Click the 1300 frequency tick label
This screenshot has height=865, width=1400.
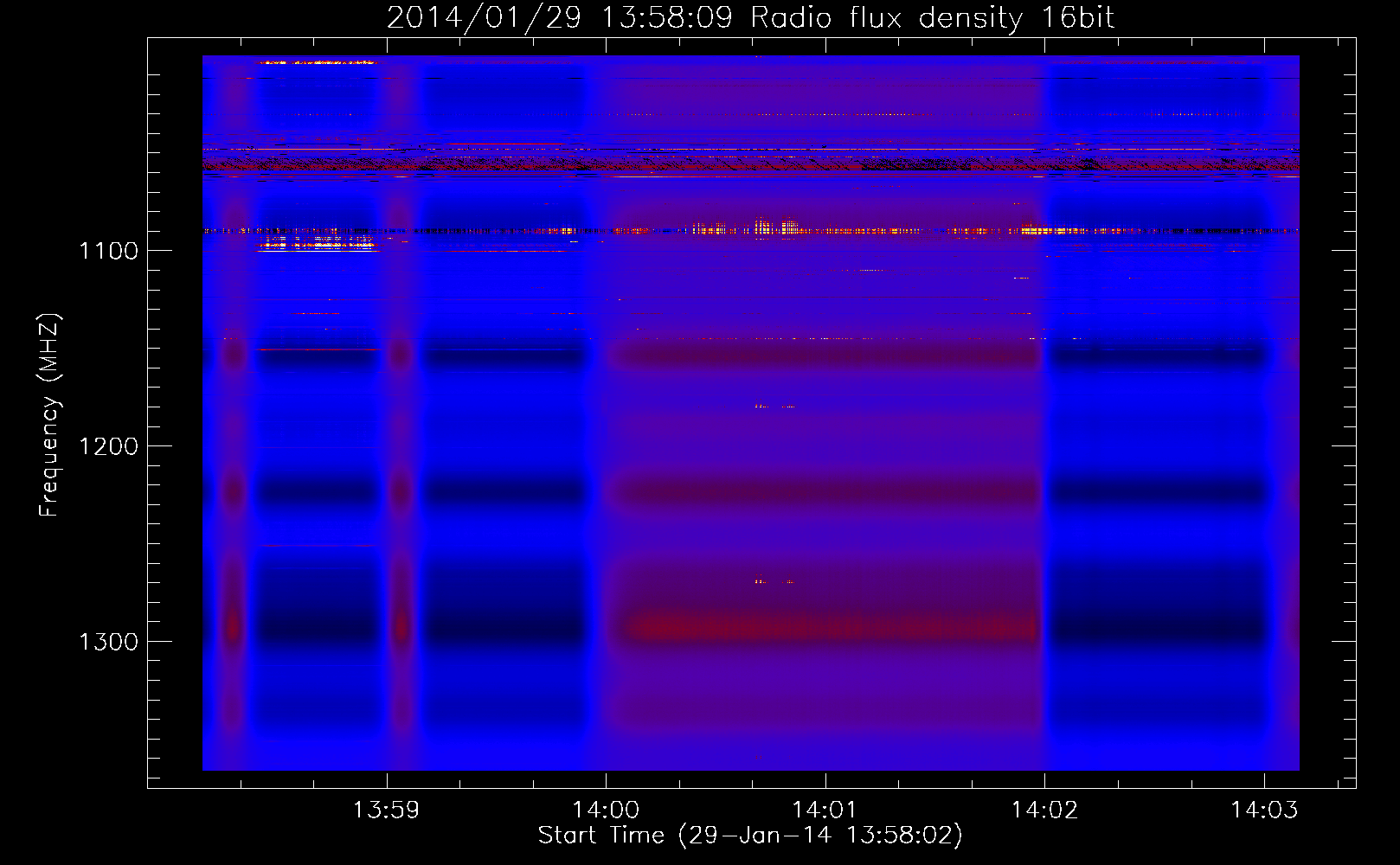[108, 642]
